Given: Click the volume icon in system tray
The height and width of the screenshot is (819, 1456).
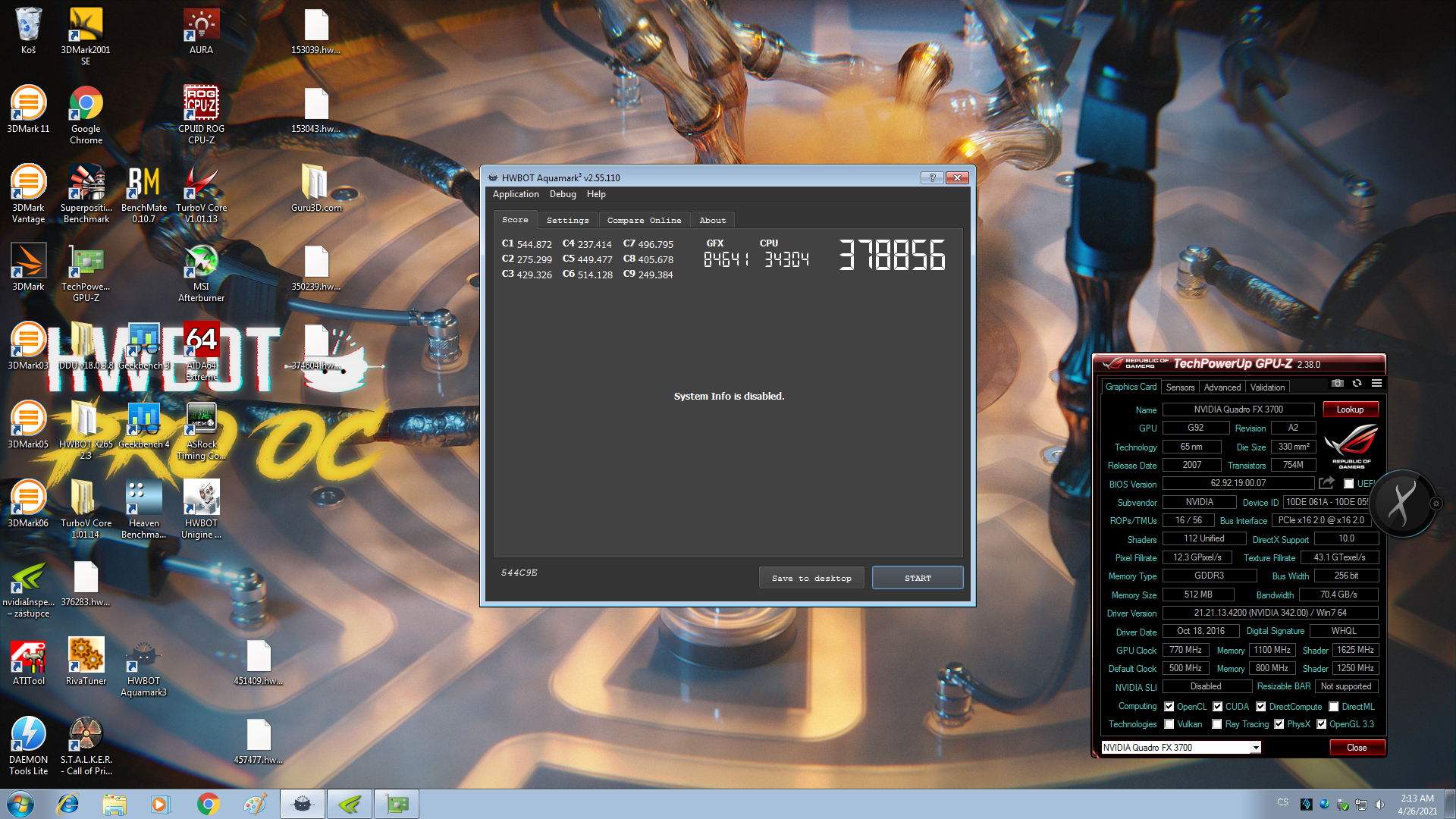Looking at the screenshot, I should (x=1379, y=804).
